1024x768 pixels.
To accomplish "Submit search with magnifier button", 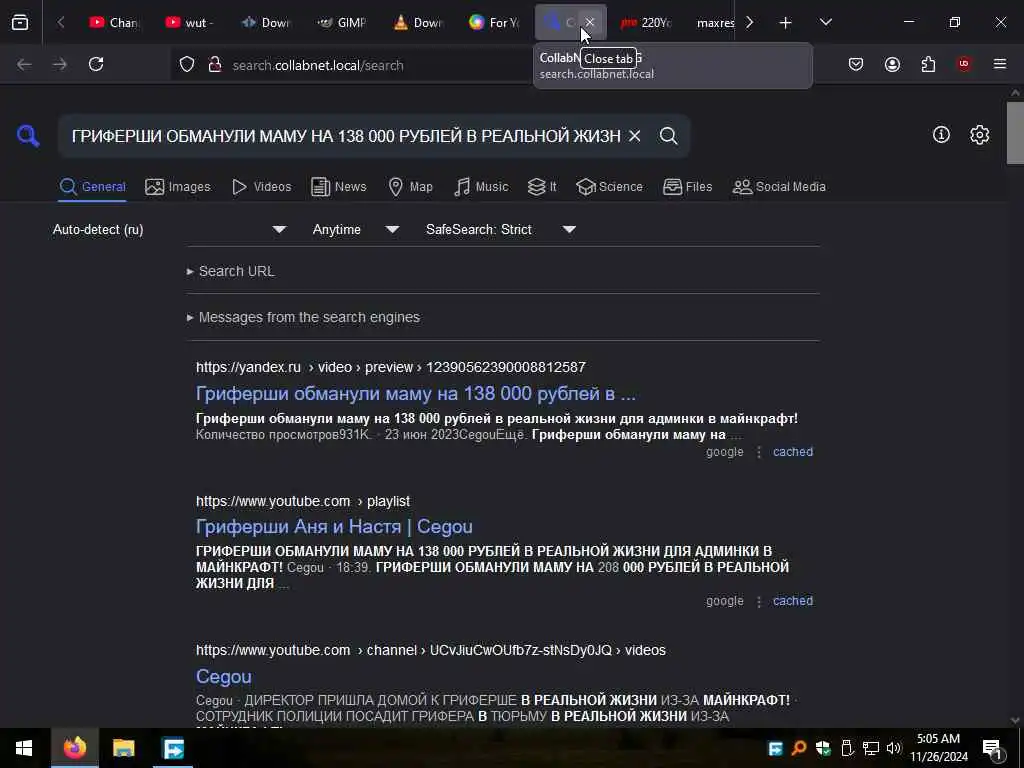I will [668, 136].
